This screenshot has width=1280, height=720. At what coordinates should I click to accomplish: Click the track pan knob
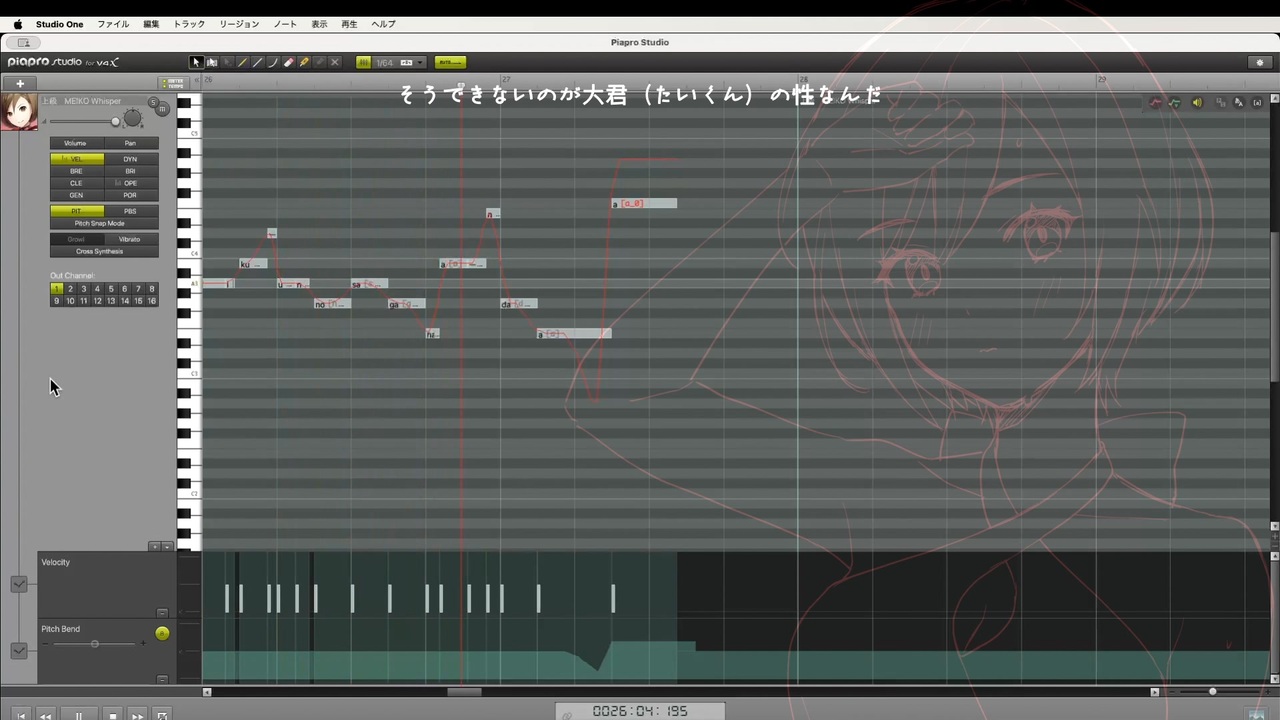click(x=132, y=119)
